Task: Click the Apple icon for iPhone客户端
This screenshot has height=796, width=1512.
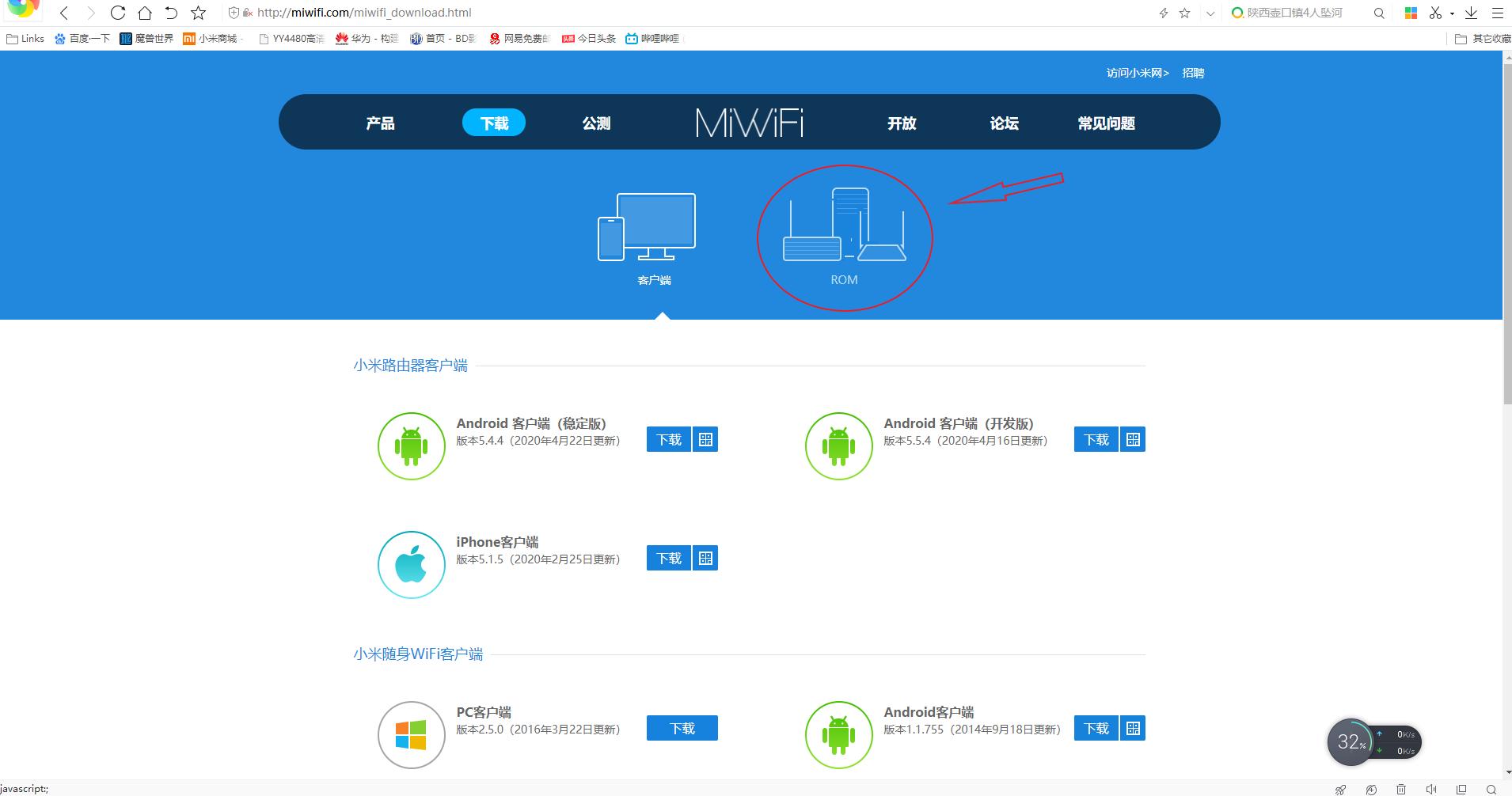Action: (x=411, y=564)
